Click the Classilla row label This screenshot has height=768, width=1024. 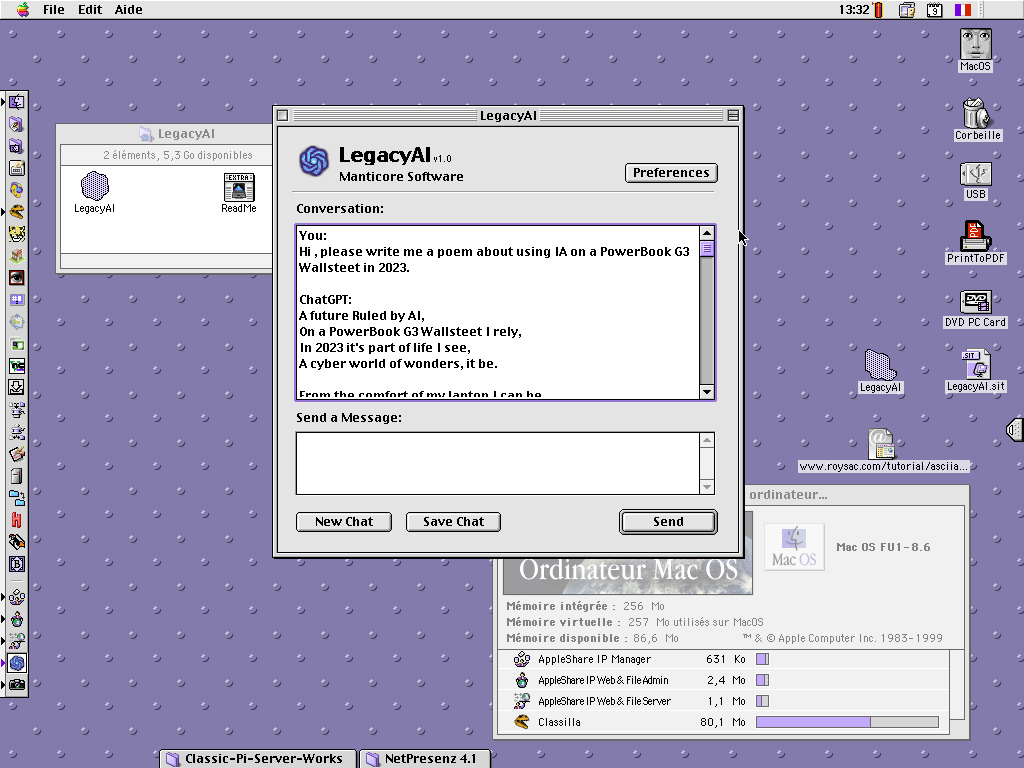point(559,722)
